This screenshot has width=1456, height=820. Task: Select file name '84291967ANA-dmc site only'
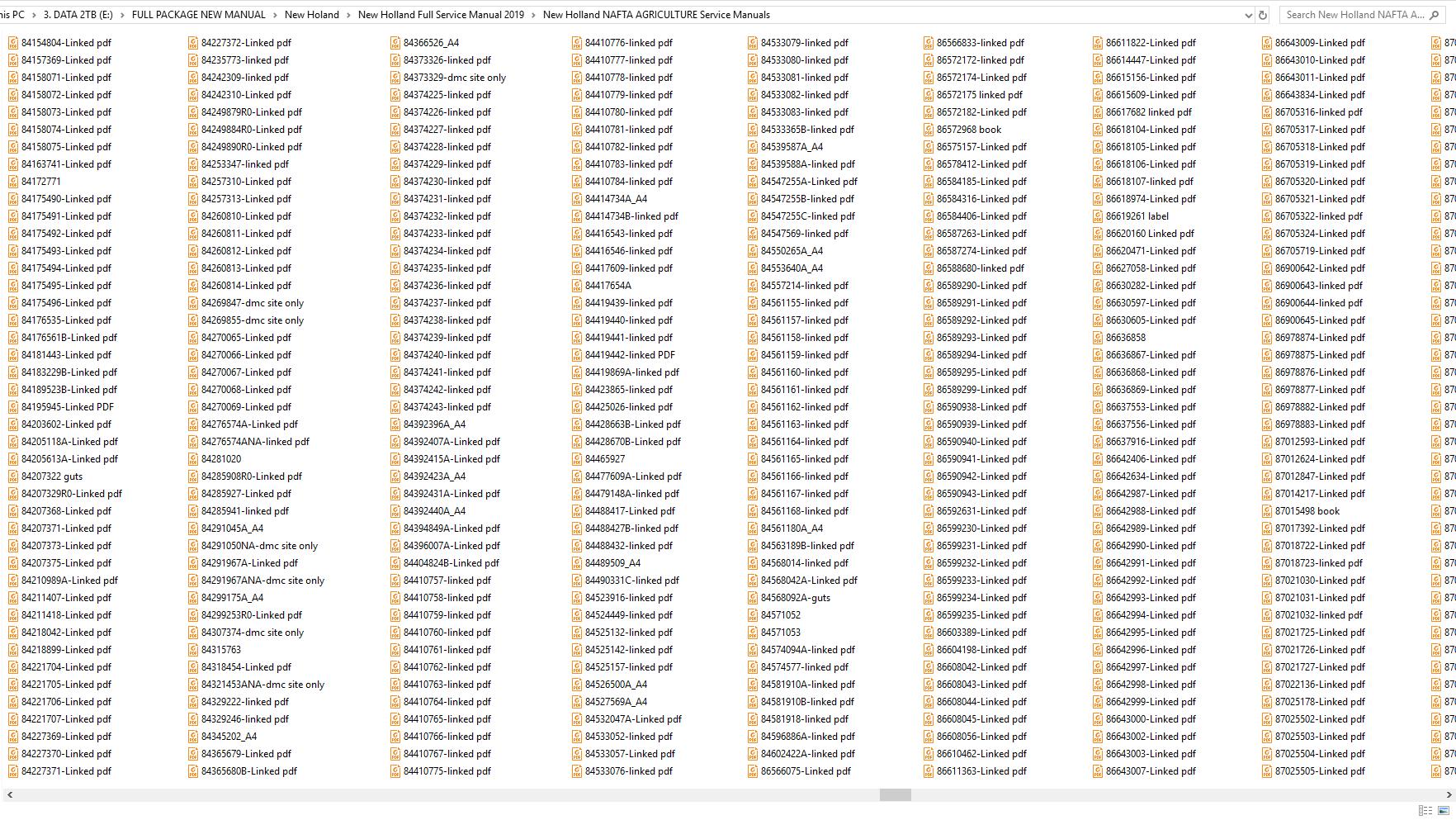[262, 581]
